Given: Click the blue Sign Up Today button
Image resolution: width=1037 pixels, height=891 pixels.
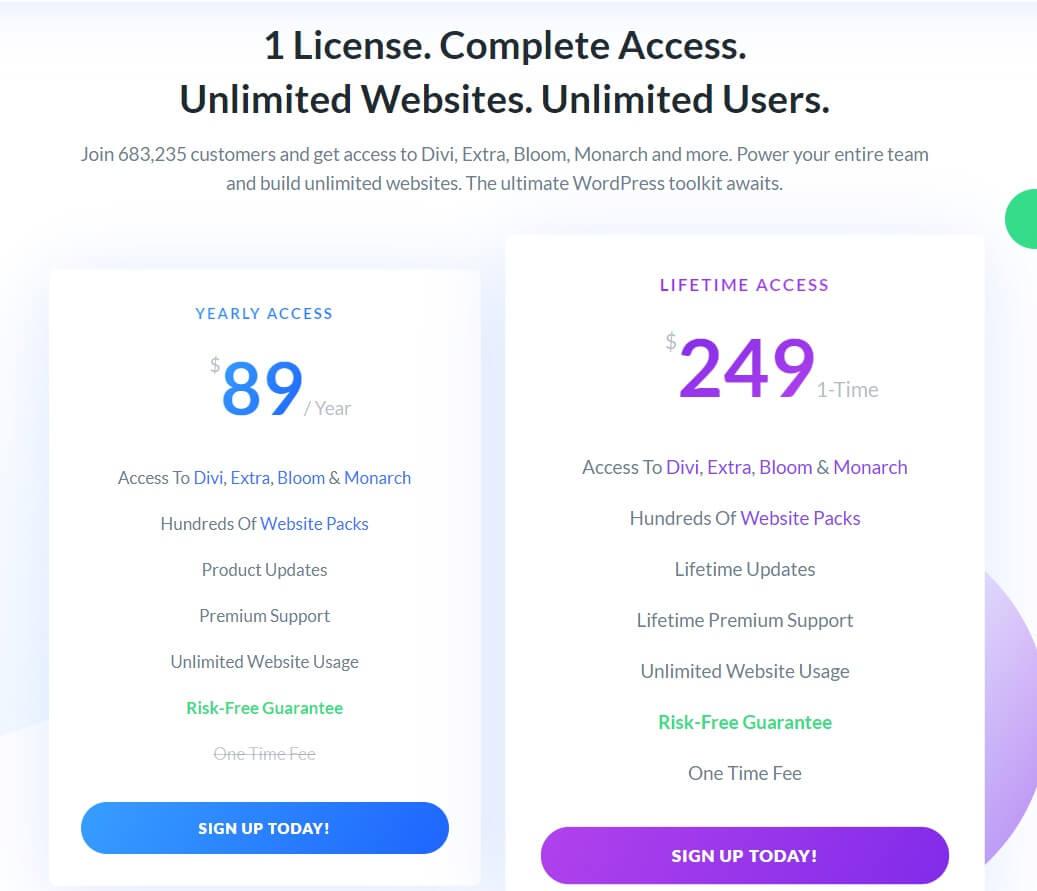Looking at the screenshot, I should (265, 828).
